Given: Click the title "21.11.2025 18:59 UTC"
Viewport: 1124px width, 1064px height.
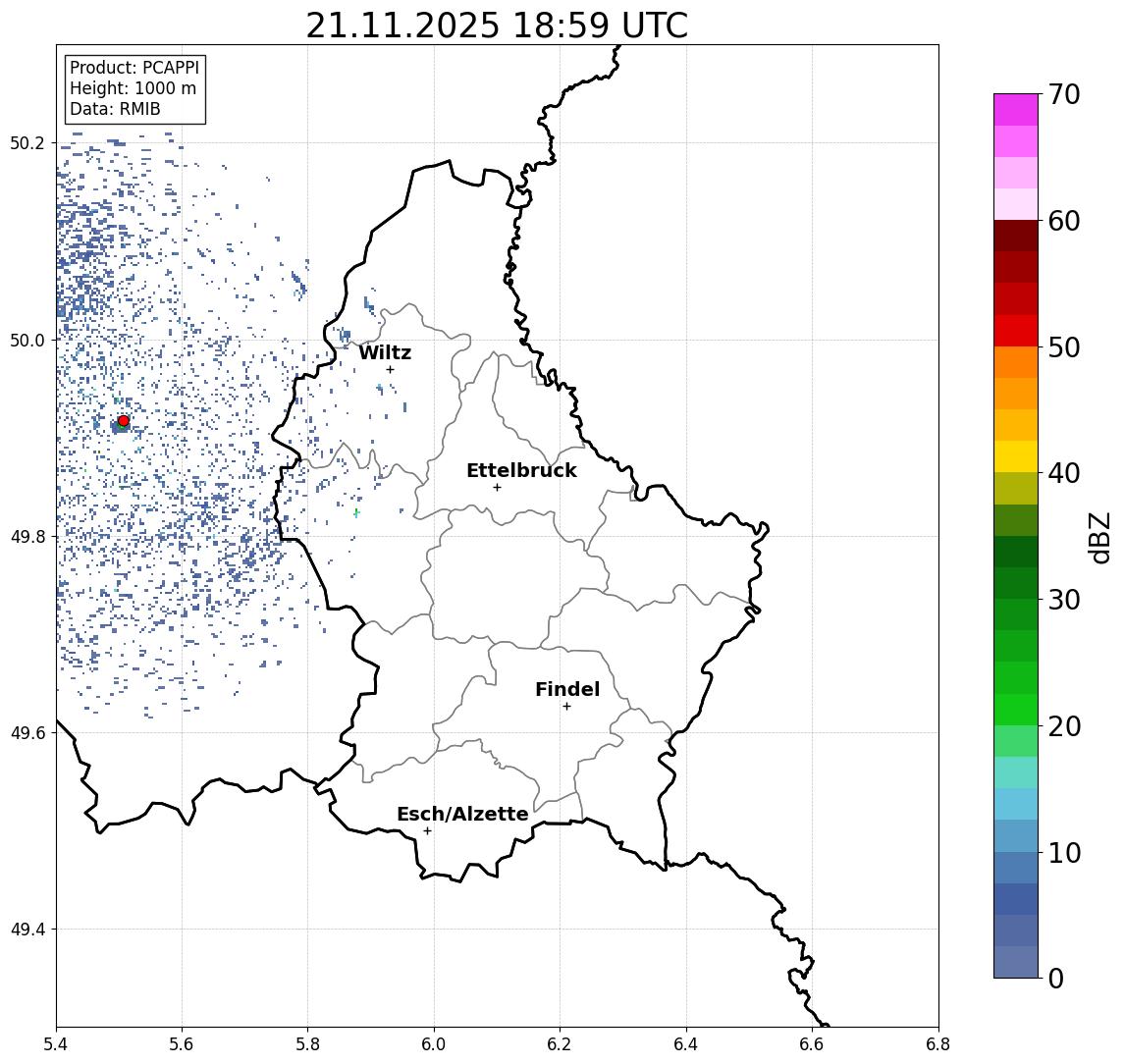Looking at the screenshot, I should [x=497, y=26].
